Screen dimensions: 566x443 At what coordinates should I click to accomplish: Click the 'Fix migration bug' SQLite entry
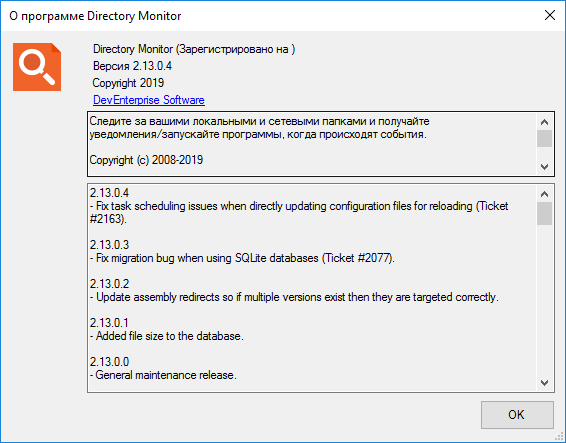[x=242, y=258]
